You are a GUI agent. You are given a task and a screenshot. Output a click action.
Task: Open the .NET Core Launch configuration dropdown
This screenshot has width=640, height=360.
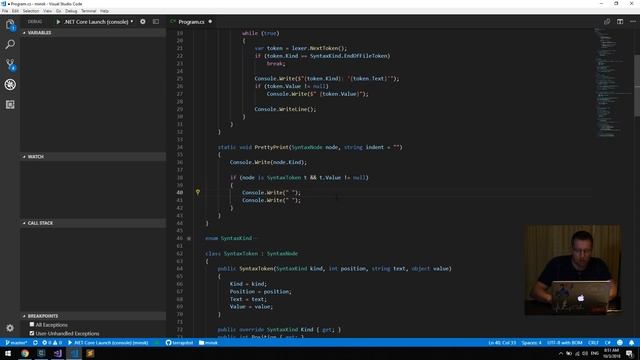(x=98, y=22)
